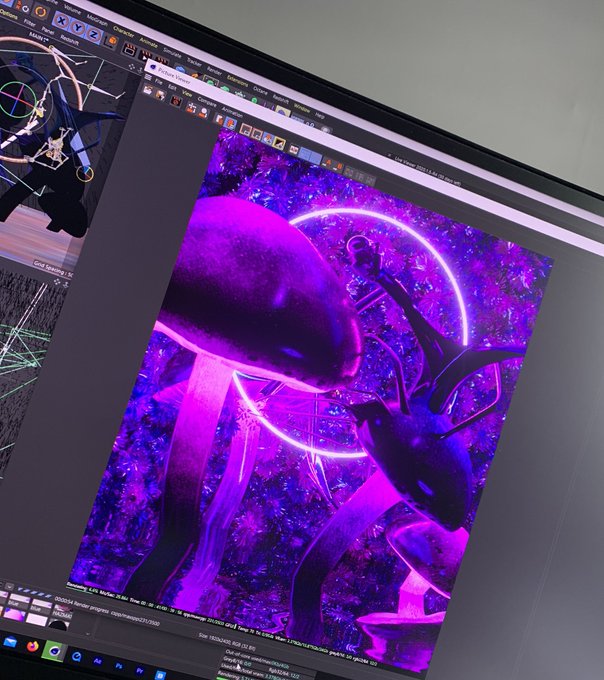The image size is (604, 680).
Task: Open the Animate menu
Action: [x=149, y=42]
